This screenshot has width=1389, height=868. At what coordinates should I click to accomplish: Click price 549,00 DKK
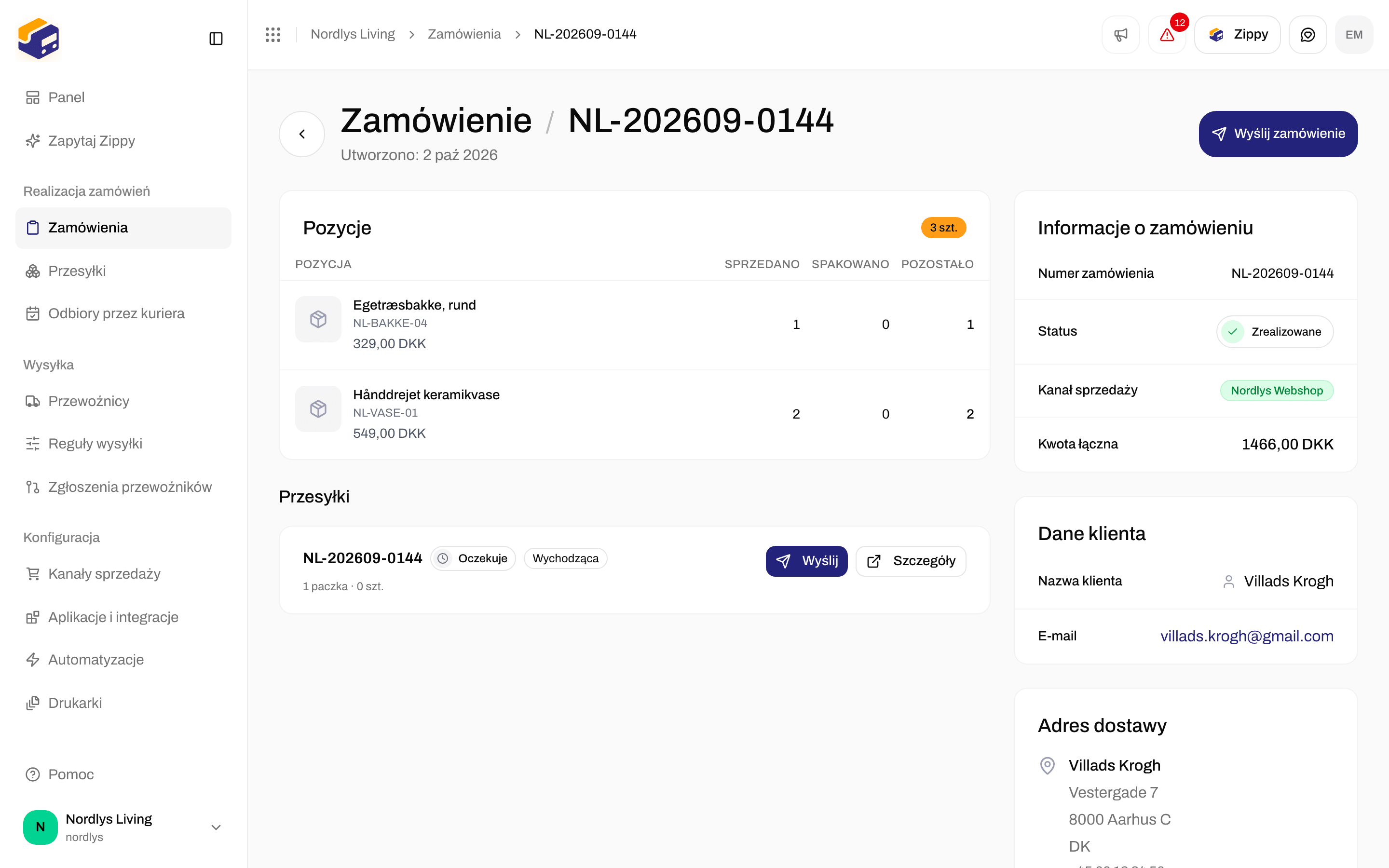[x=389, y=434]
